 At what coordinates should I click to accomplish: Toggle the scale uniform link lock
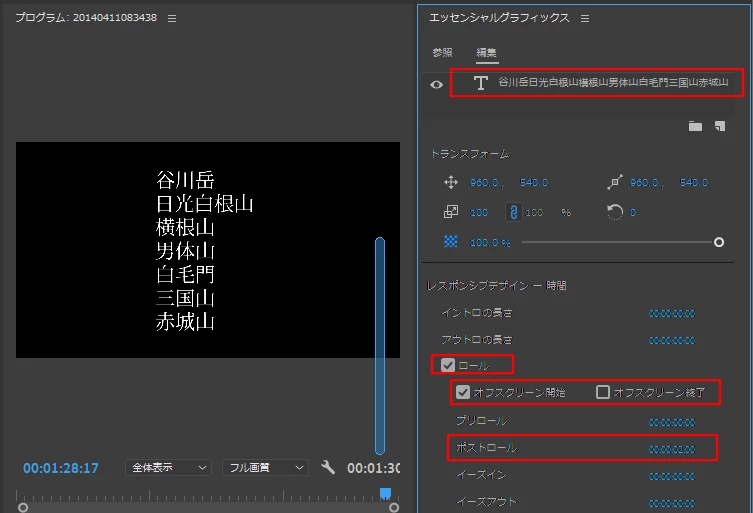[x=513, y=212]
